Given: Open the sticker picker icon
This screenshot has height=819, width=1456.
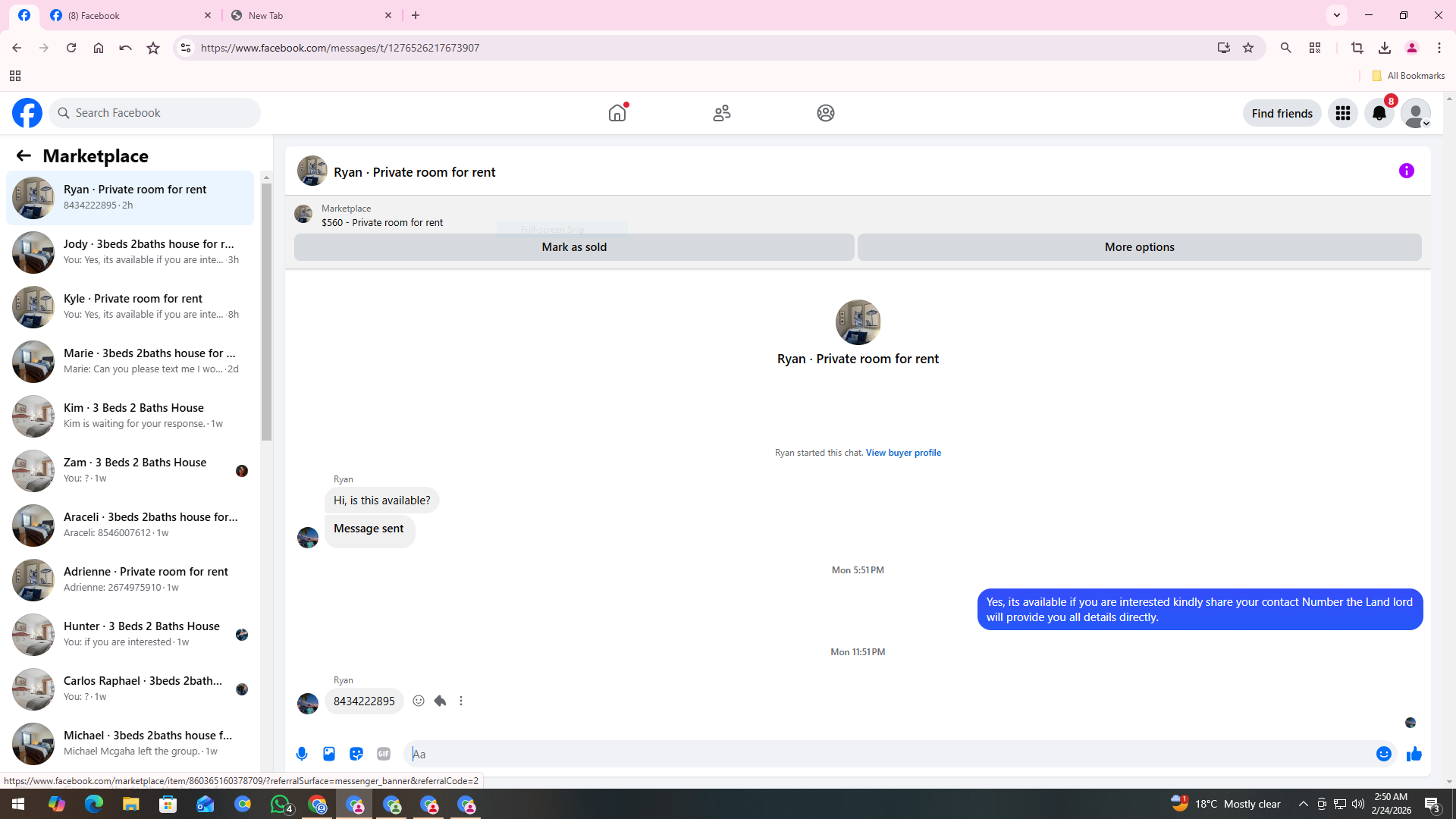Looking at the screenshot, I should click(356, 754).
